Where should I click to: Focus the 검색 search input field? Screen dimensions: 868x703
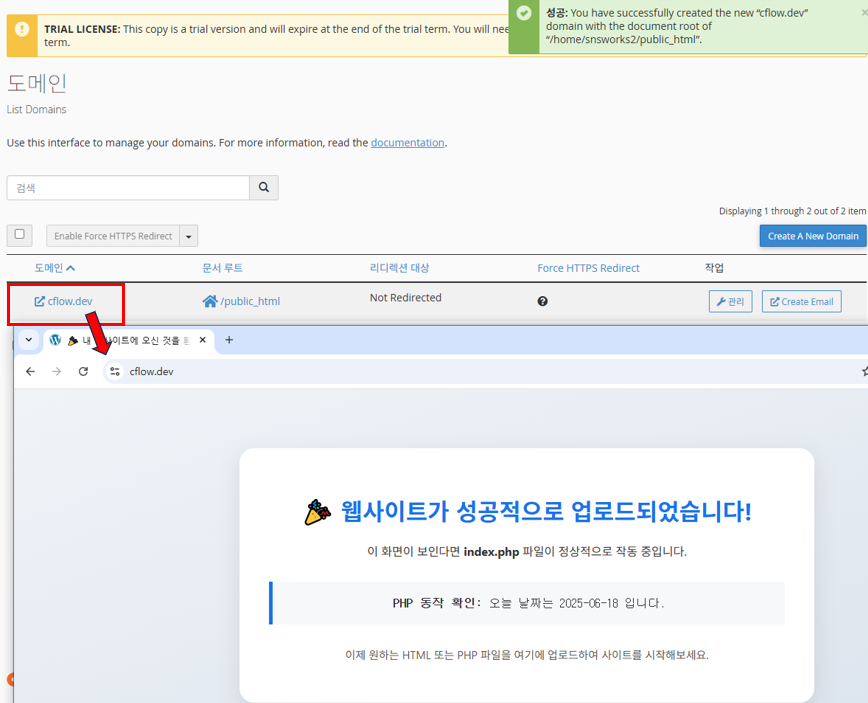pos(128,188)
